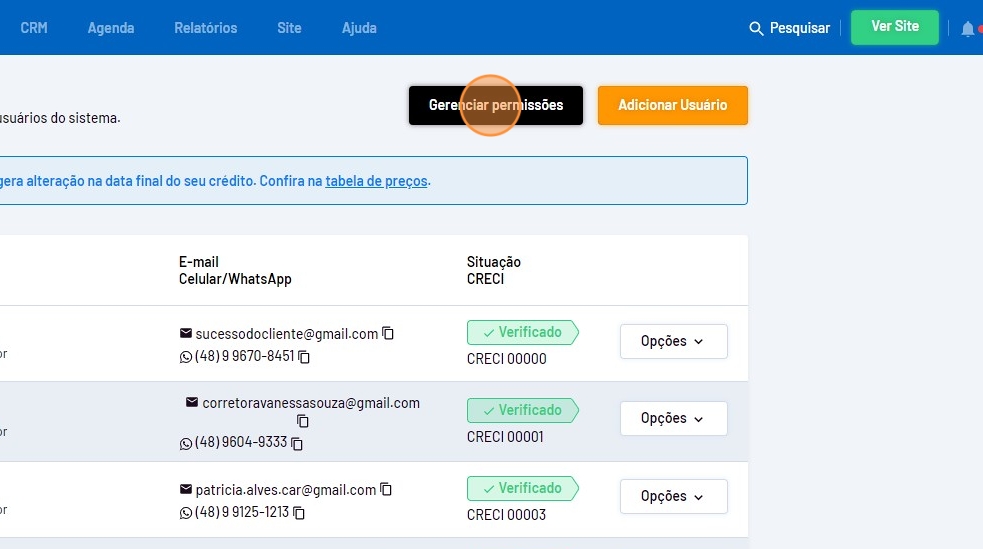Copy phone number (48) 9 9125-1213
Image resolution: width=983 pixels, height=549 pixels.
(299, 513)
